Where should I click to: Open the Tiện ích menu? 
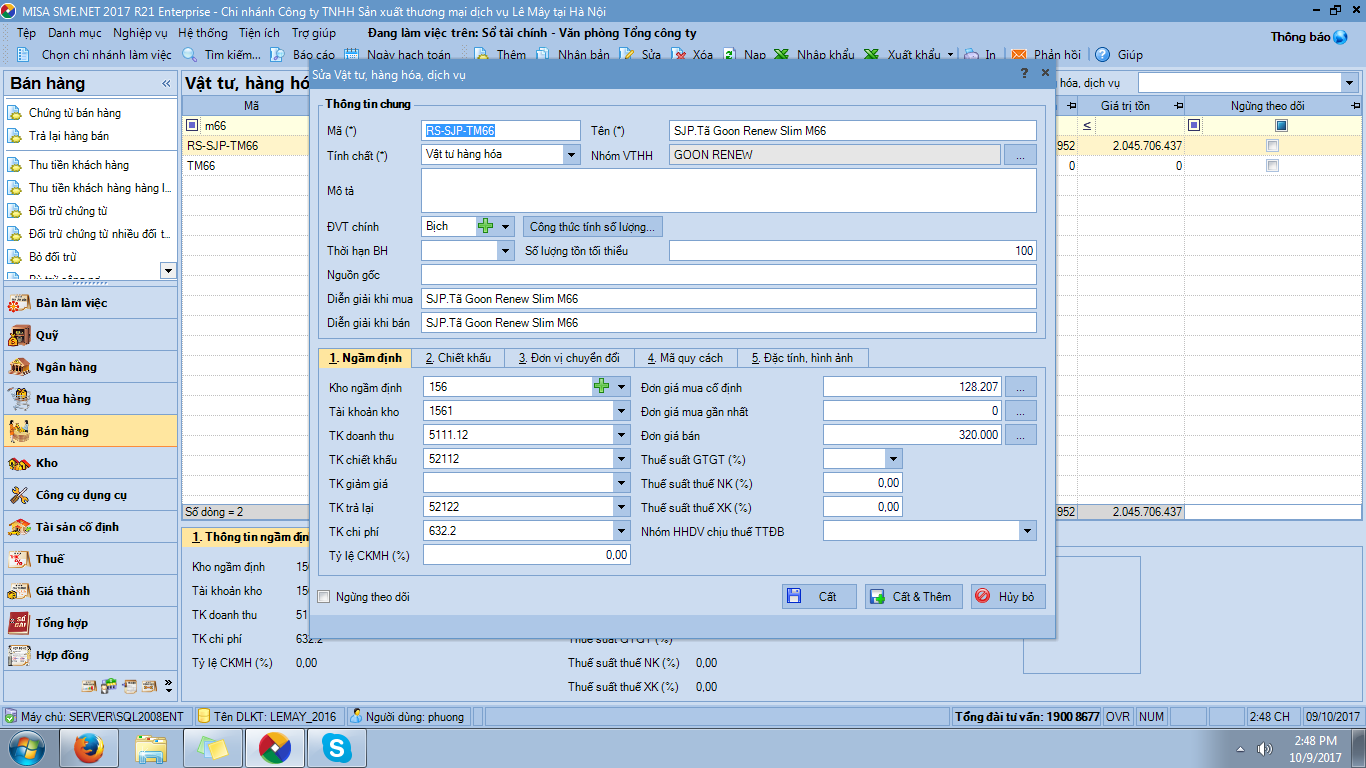click(259, 33)
